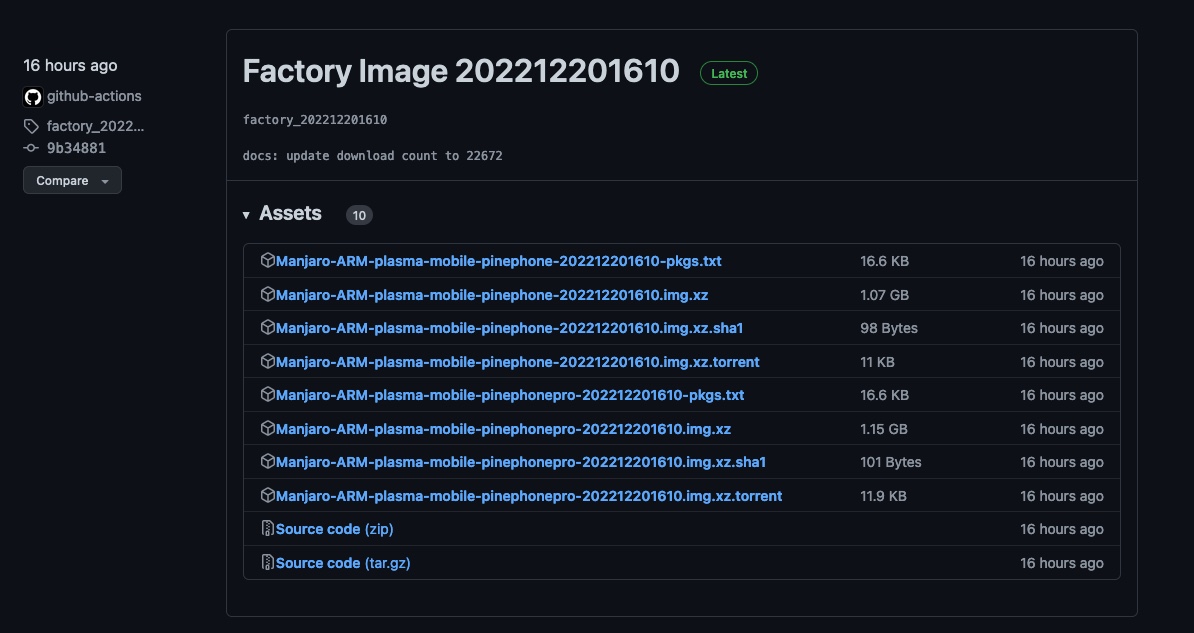Viewport: 1194px width, 633px height.
Task: Open pinephonepro 202212201610-pkgs.txt link
Action: [x=510, y=395]
